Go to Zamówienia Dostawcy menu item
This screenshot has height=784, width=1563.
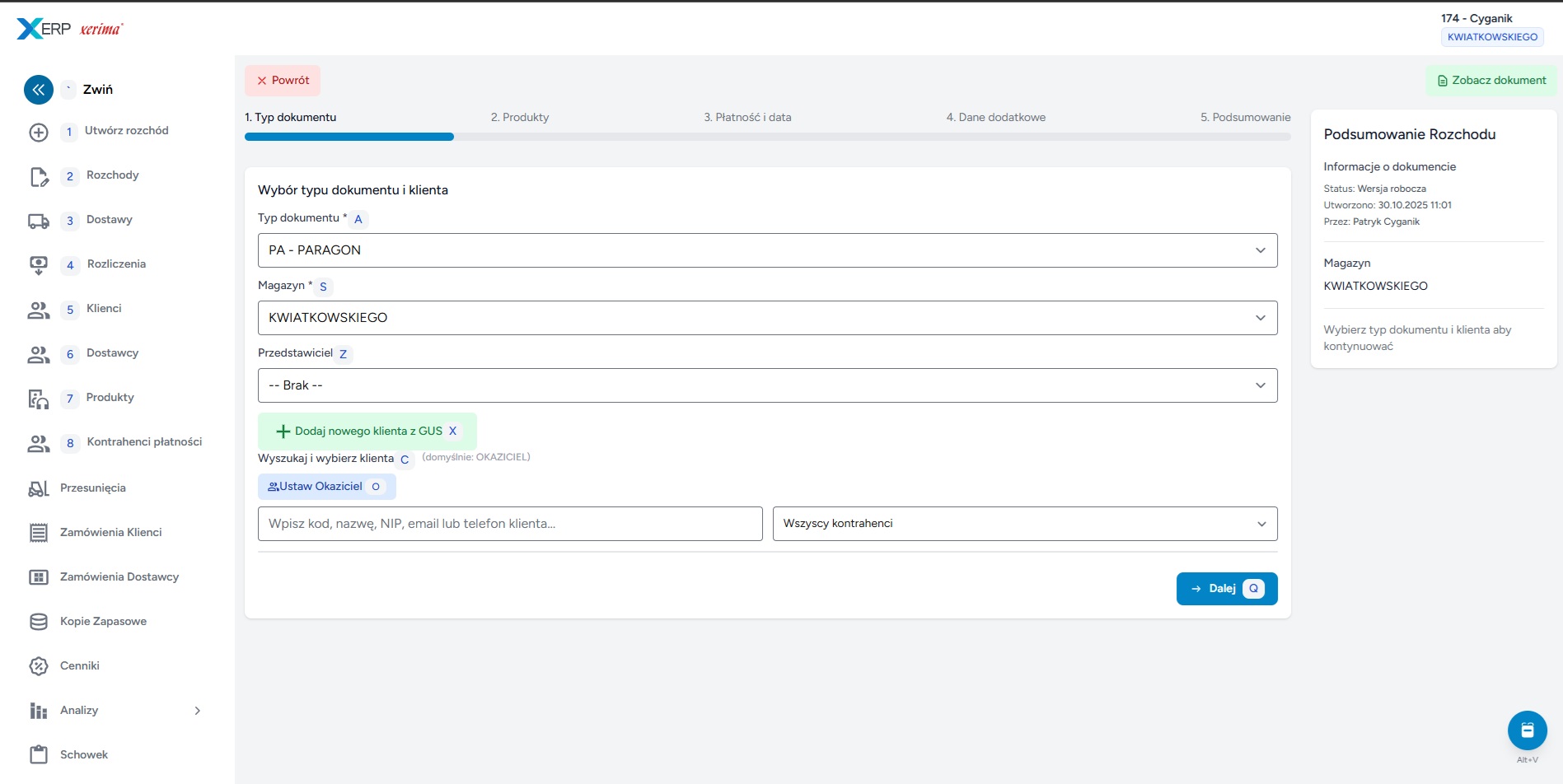(119, 577)
